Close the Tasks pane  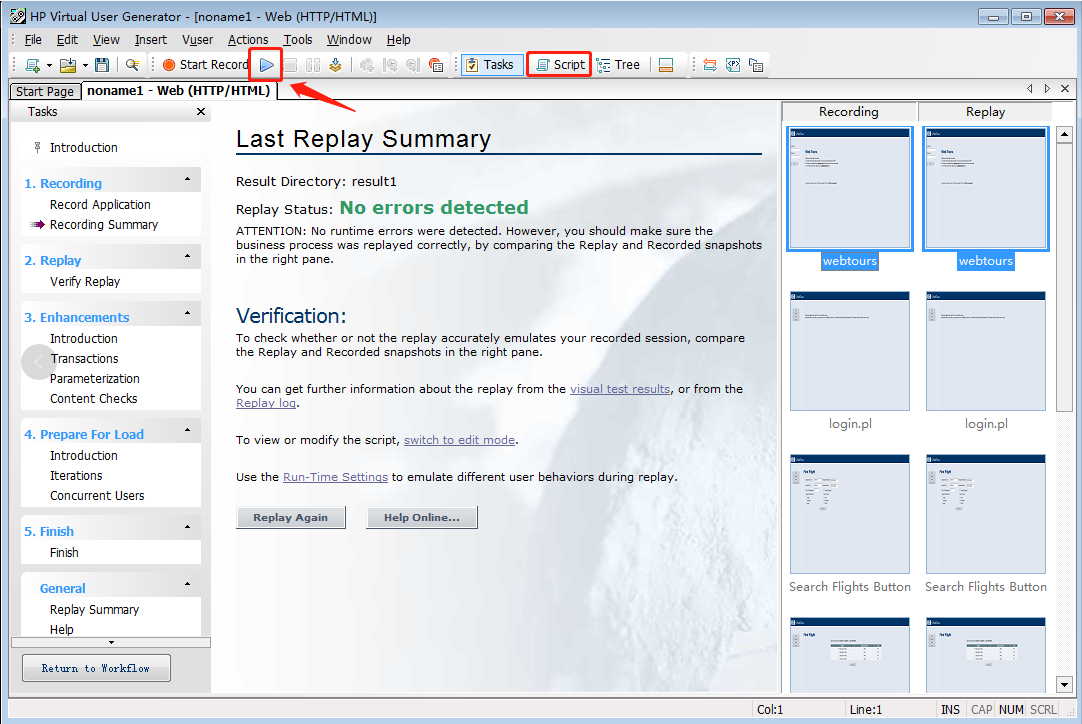tap(201, 112)
